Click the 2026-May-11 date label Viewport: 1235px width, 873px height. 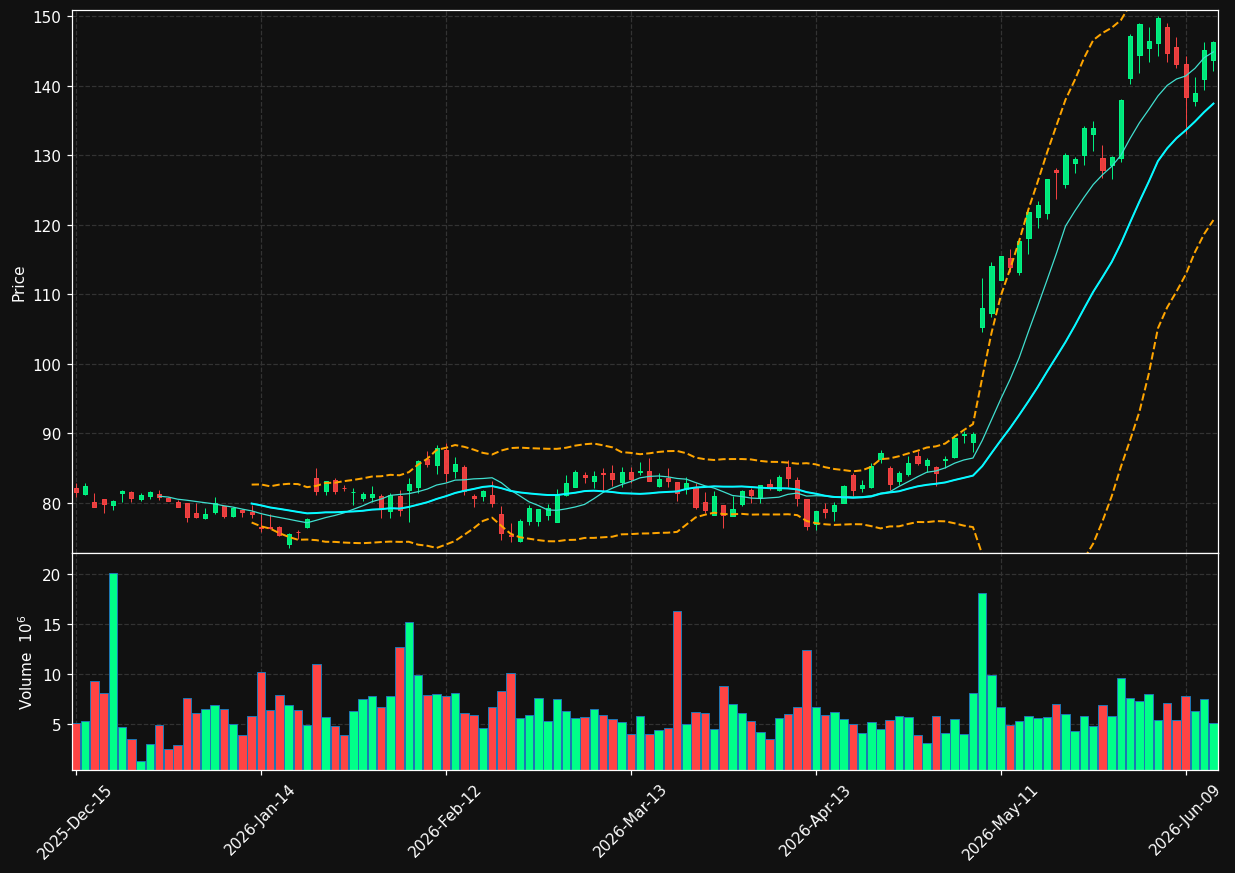tap(999, 822)
